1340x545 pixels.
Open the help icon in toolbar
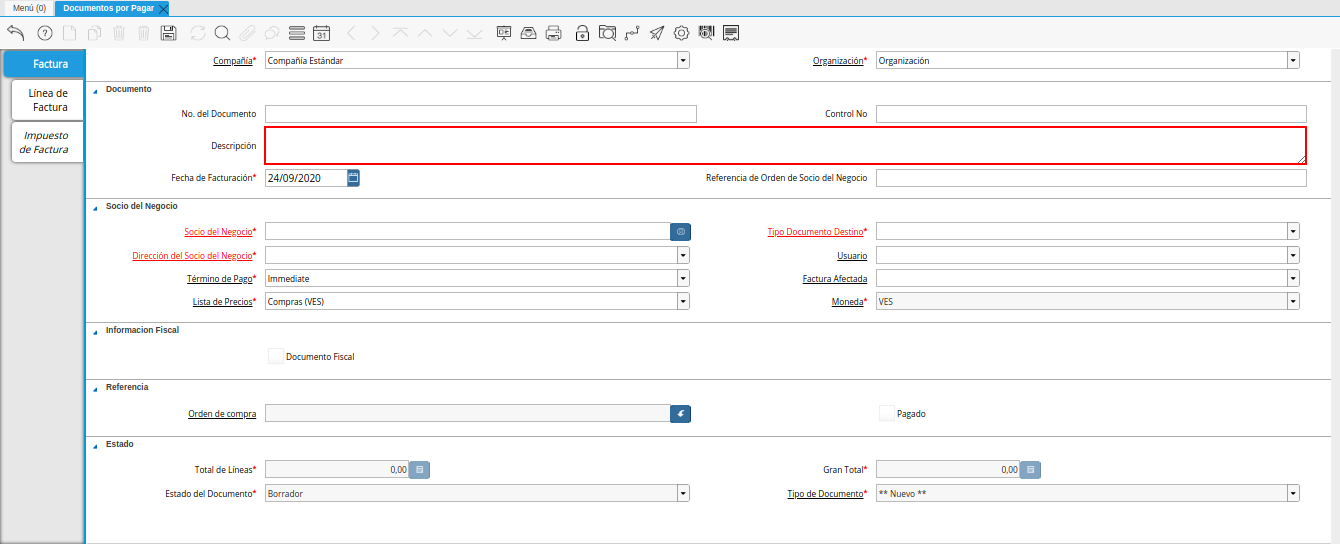[44, 33]
